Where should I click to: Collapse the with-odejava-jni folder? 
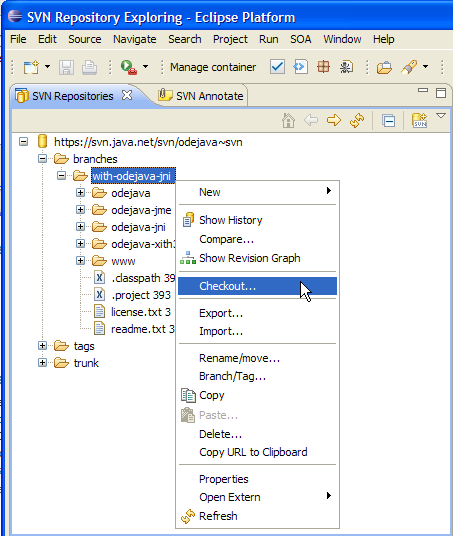point(62,176)
